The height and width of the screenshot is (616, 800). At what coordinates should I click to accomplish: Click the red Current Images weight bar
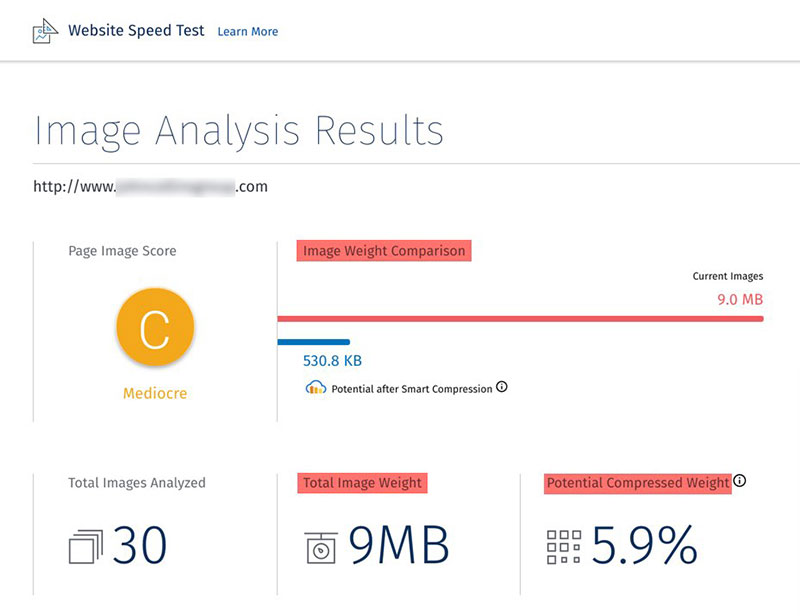(x=520, y=319)
